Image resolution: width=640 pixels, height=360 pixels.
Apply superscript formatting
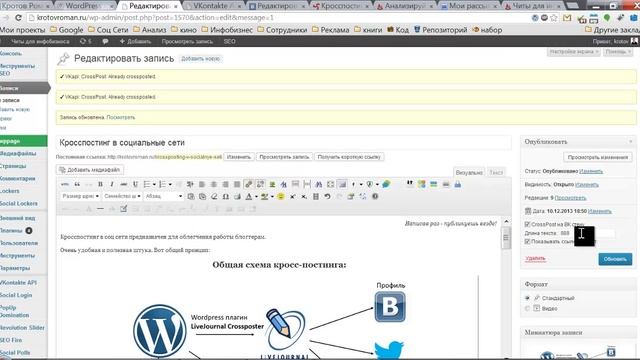[x=292, y=197]
